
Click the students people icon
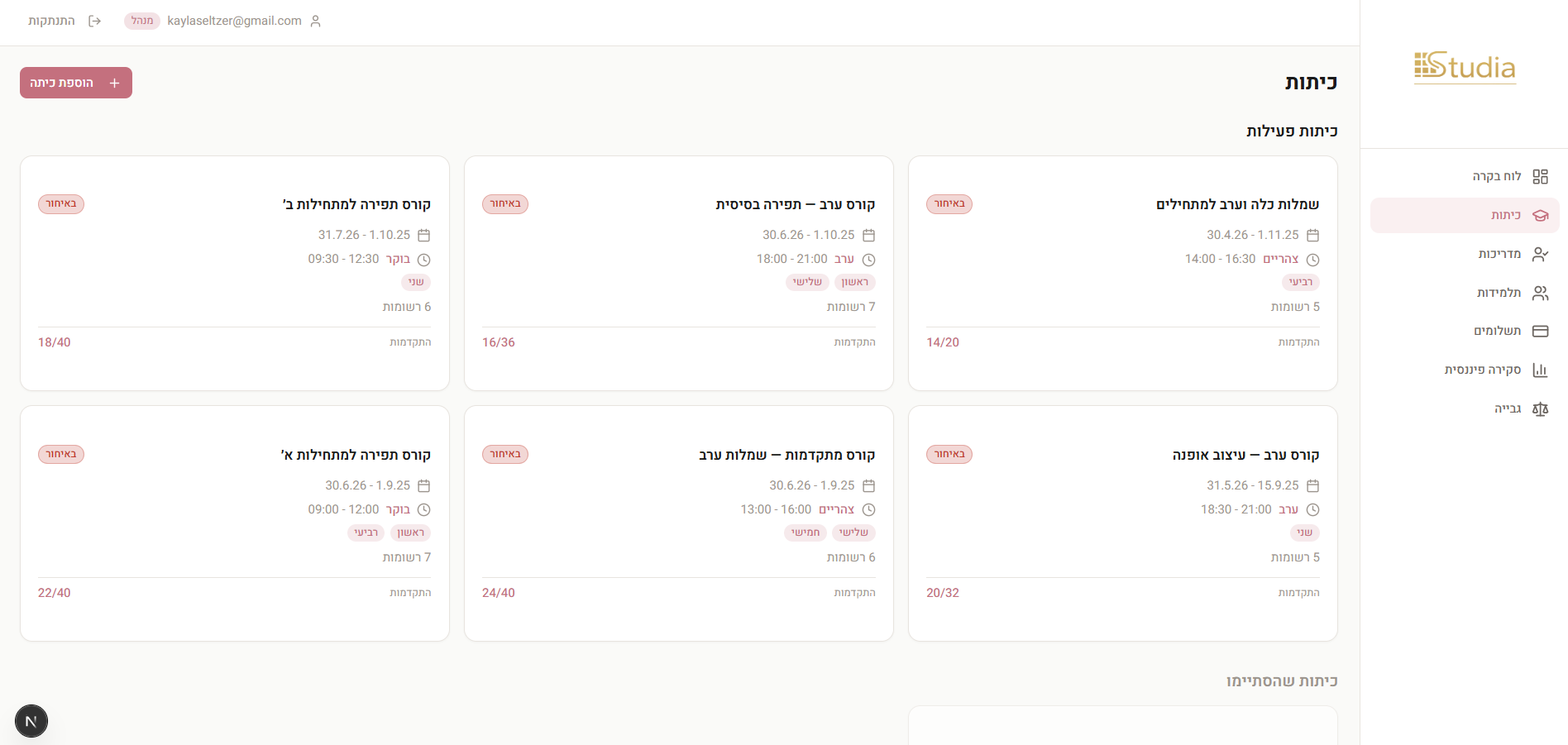(1540, 293)
